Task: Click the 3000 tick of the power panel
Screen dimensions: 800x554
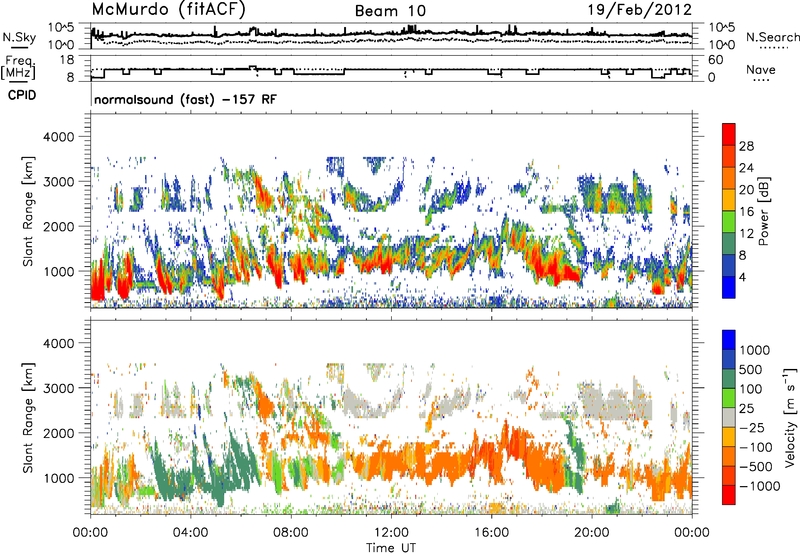Action: tap(58, 182)
